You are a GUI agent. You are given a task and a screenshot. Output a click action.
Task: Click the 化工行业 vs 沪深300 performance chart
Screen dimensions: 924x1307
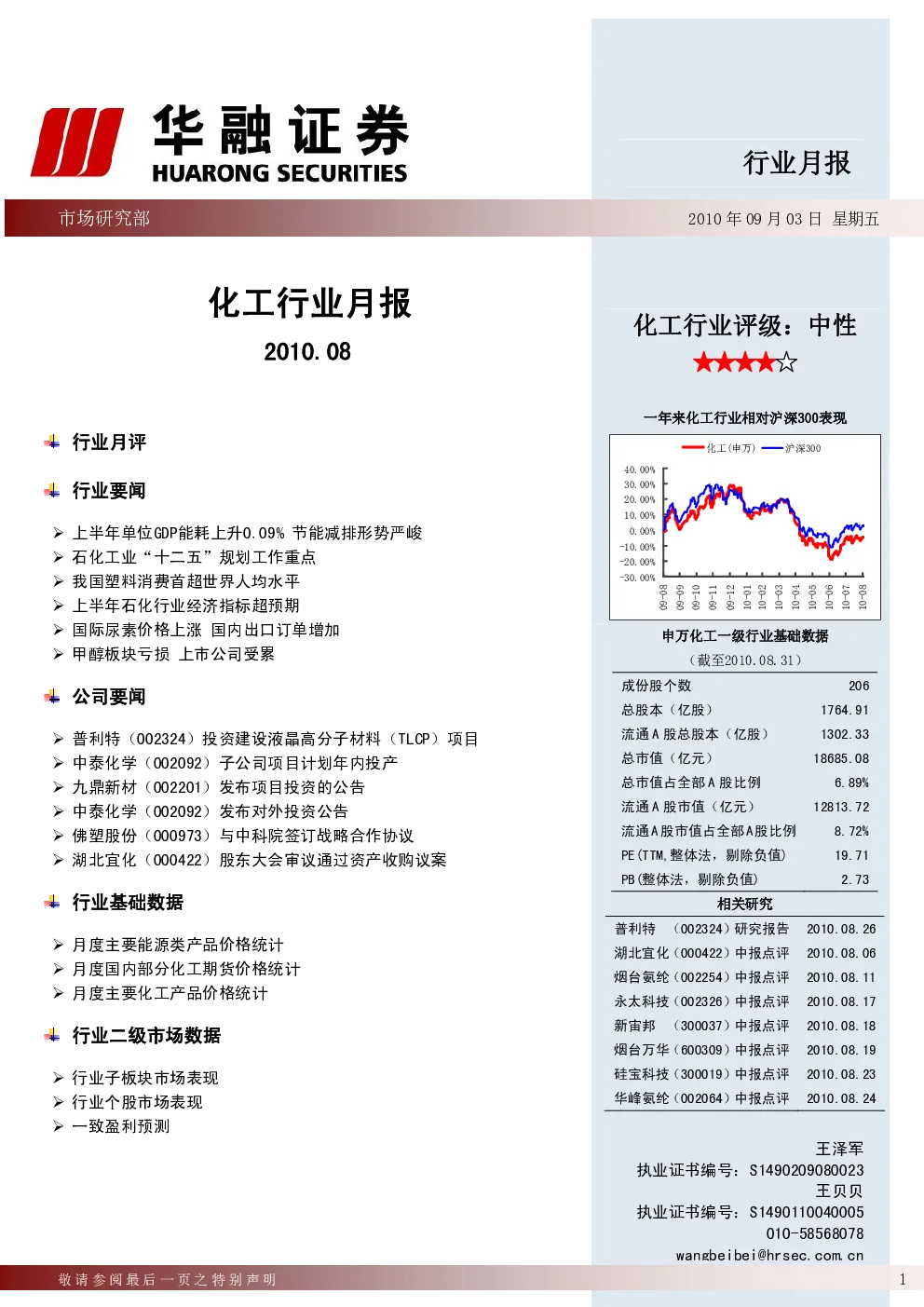[745, 527]
